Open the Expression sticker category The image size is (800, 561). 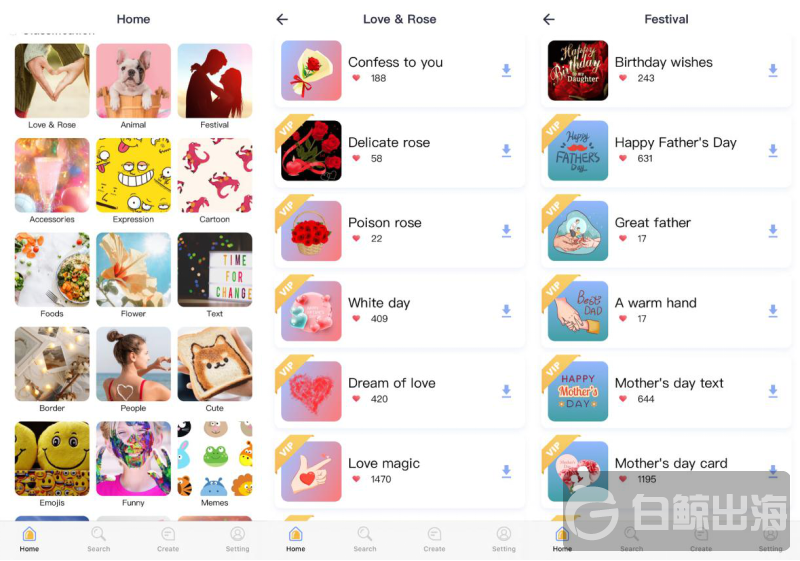[133, 181]
